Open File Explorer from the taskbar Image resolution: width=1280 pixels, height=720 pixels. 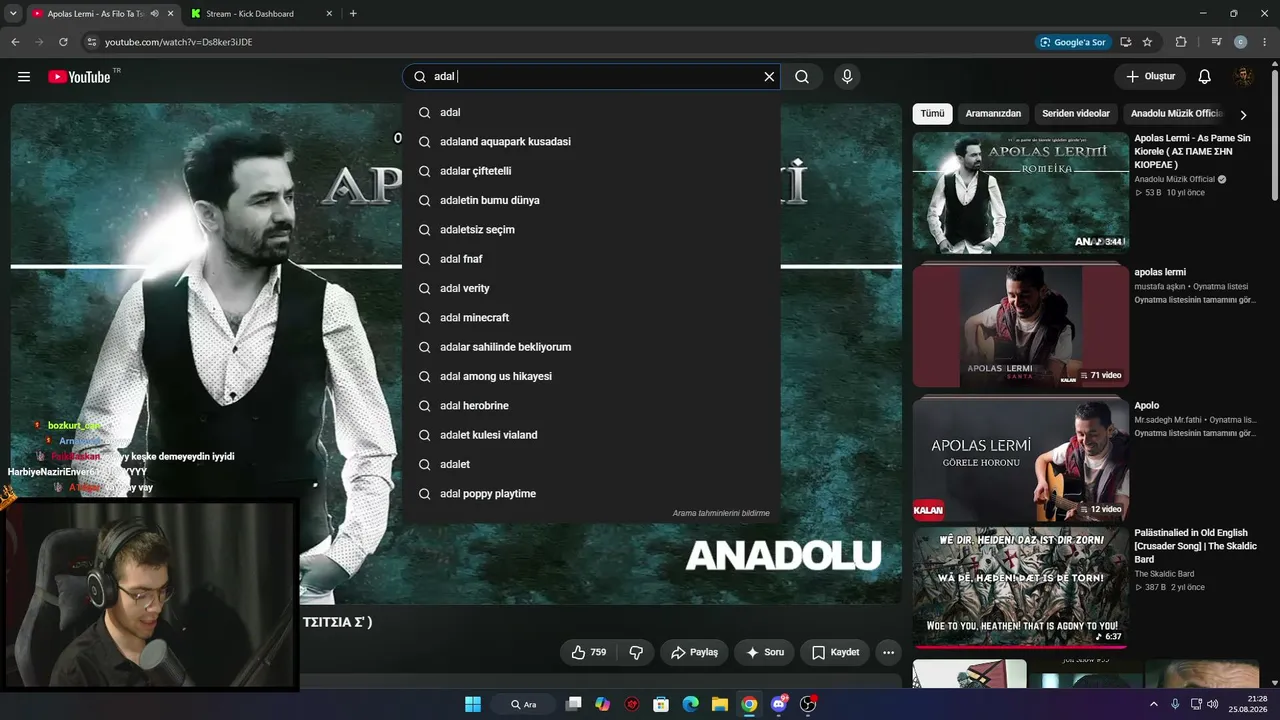point(719,704)
